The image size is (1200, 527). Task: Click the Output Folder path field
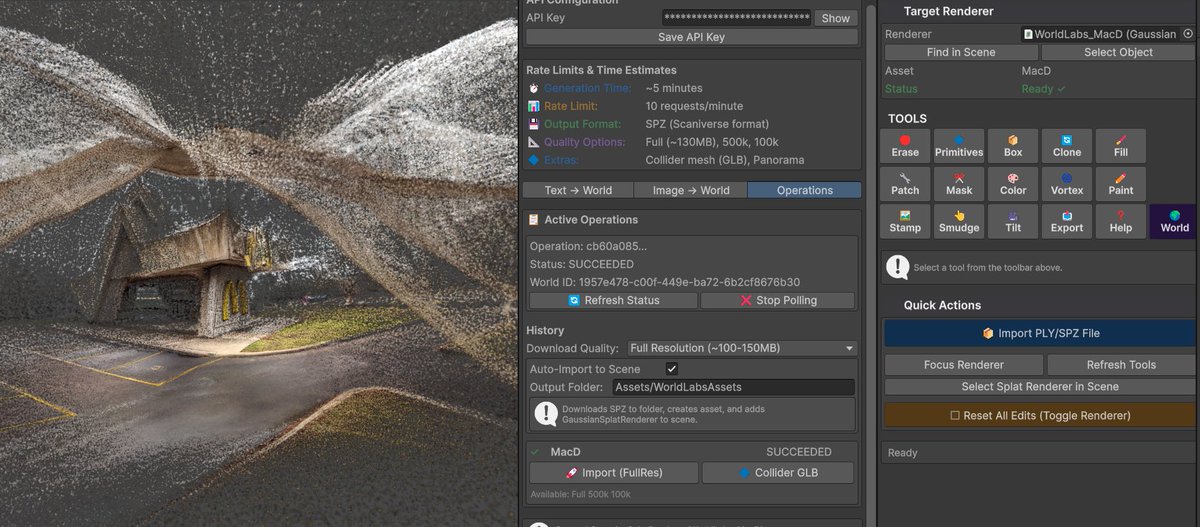pyautogui.click(x=733, y=387)
